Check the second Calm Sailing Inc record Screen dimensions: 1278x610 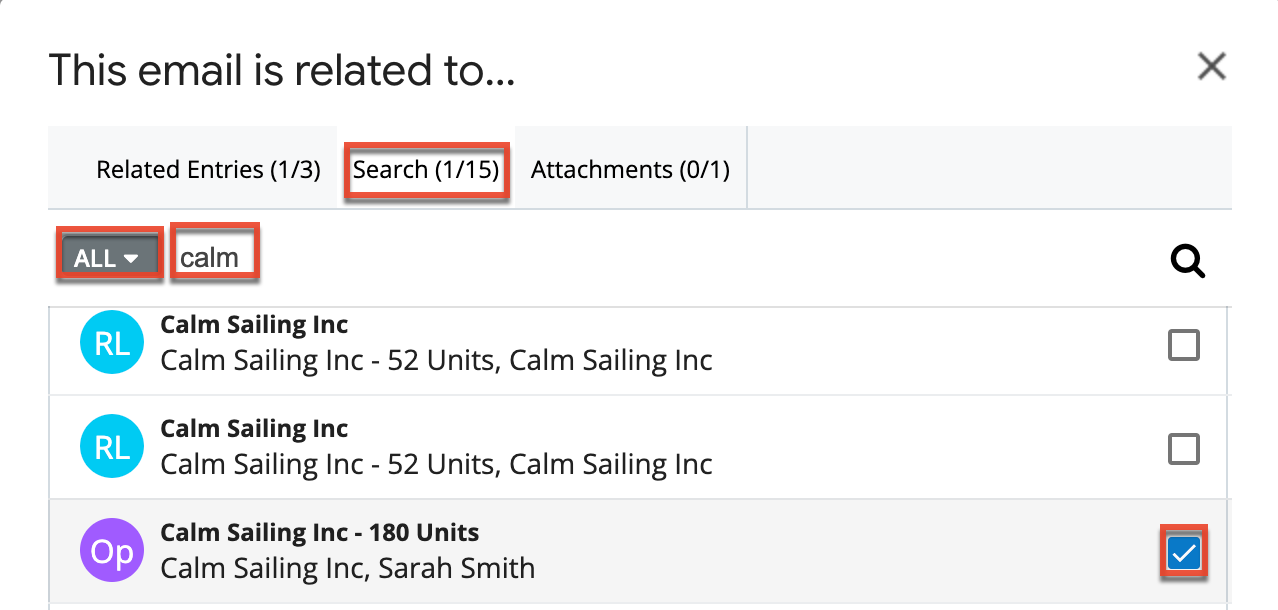pos(1183,448)
